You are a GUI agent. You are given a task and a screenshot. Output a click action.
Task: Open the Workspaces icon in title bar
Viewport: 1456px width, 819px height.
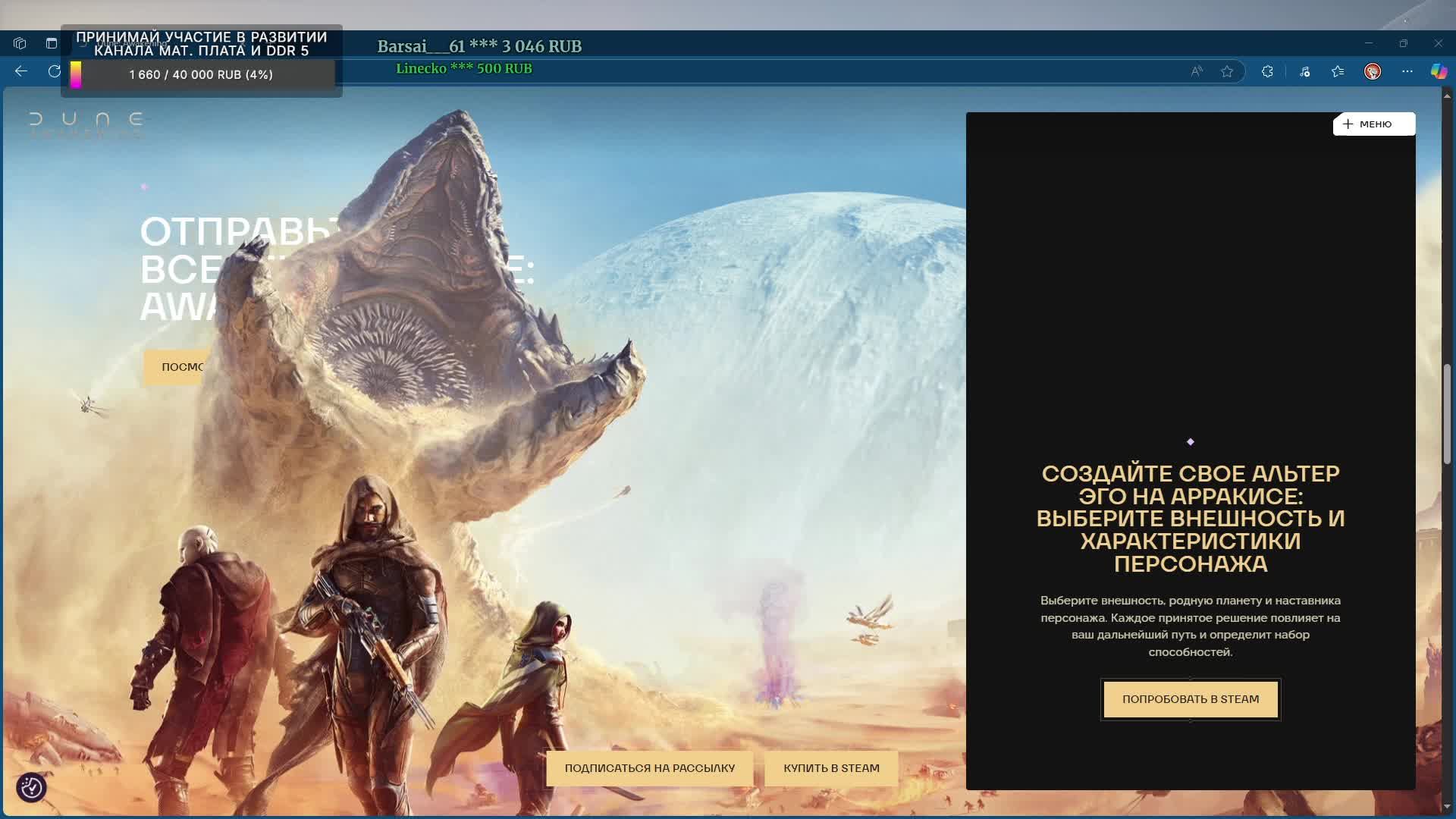click(20, 43)
